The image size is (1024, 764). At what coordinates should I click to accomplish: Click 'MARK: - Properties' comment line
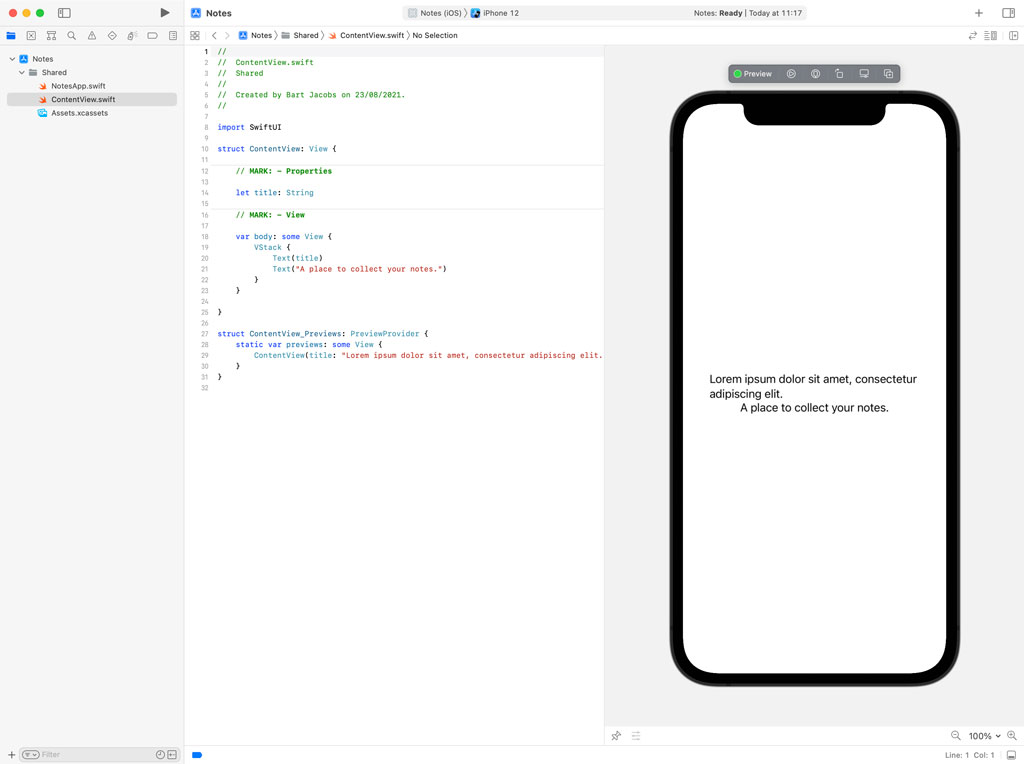pyautogui.click(x=283, y=171)
